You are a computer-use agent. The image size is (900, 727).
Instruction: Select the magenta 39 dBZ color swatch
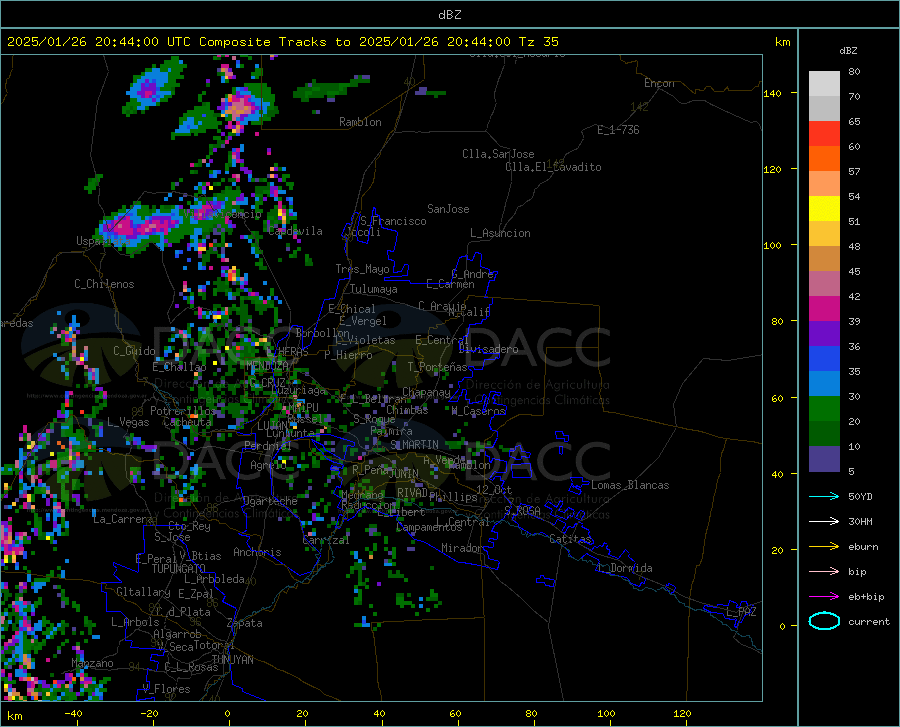824,309
